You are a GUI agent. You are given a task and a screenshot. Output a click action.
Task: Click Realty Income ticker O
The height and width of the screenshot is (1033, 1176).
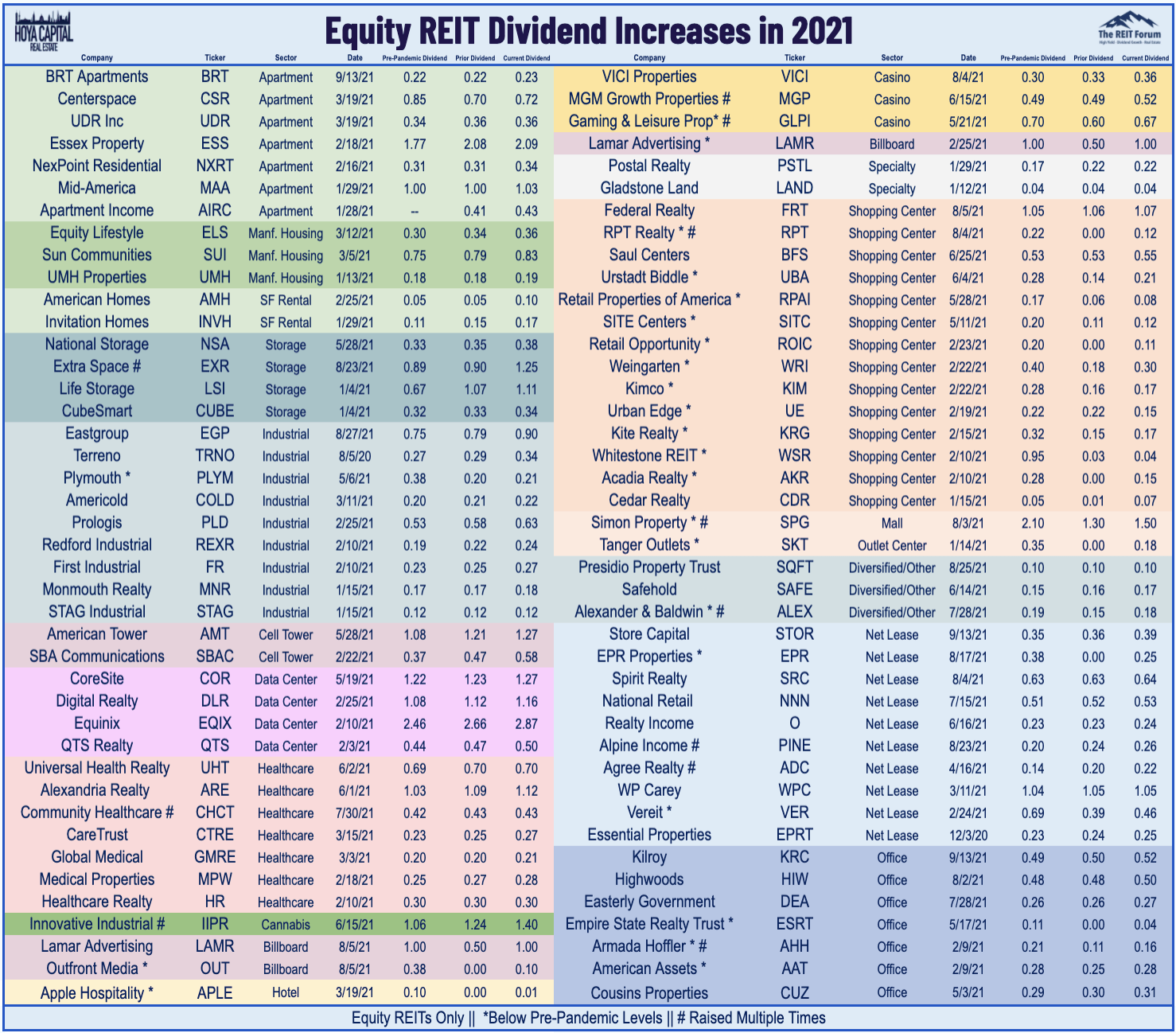(x=795, y=723)
